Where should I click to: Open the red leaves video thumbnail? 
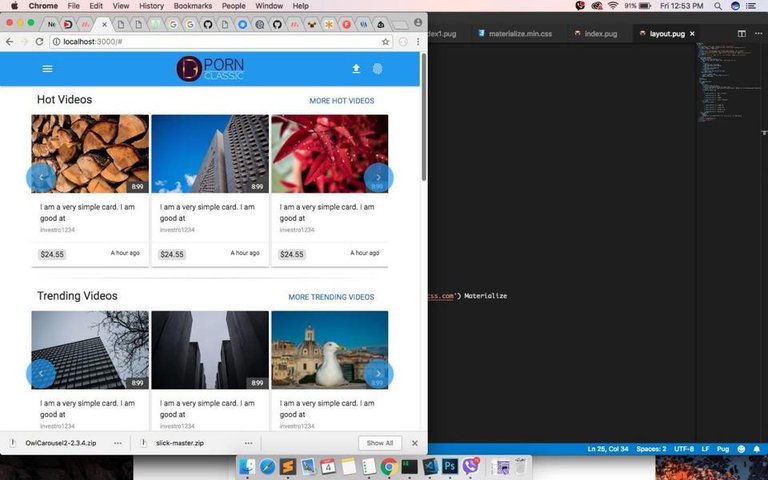coord(330,154)
